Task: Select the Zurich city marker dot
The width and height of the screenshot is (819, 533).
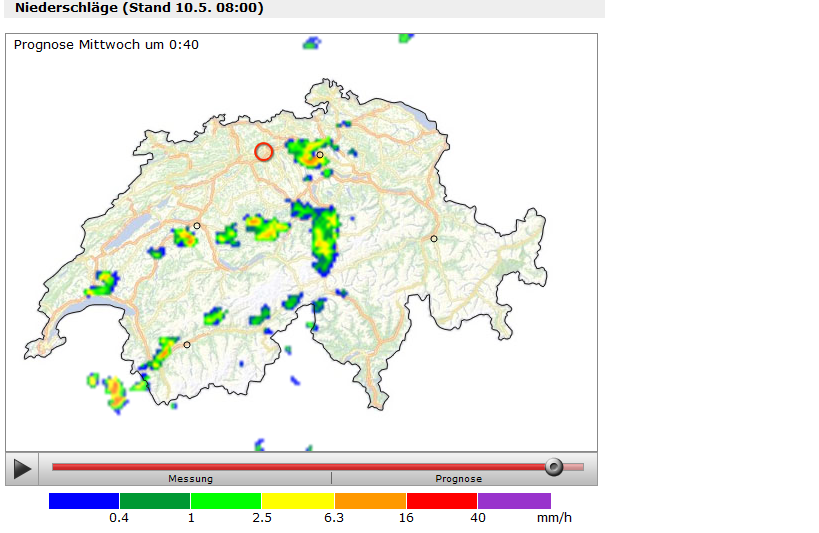Action: tap(320, 155)
